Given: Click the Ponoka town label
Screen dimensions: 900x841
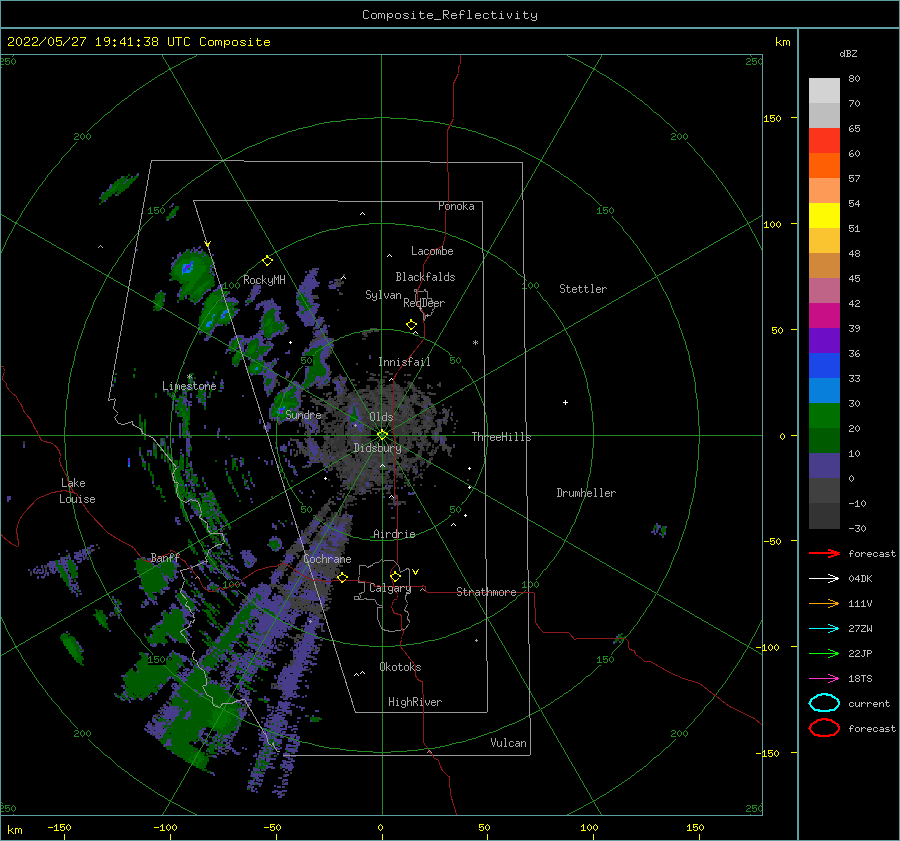Looking at the screenshot, I should tap(456, 207).
